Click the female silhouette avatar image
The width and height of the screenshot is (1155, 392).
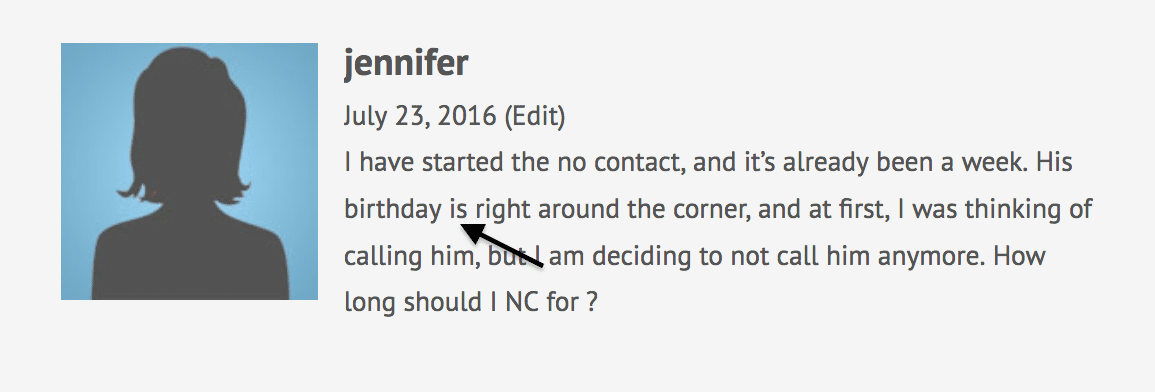(189, 171)
